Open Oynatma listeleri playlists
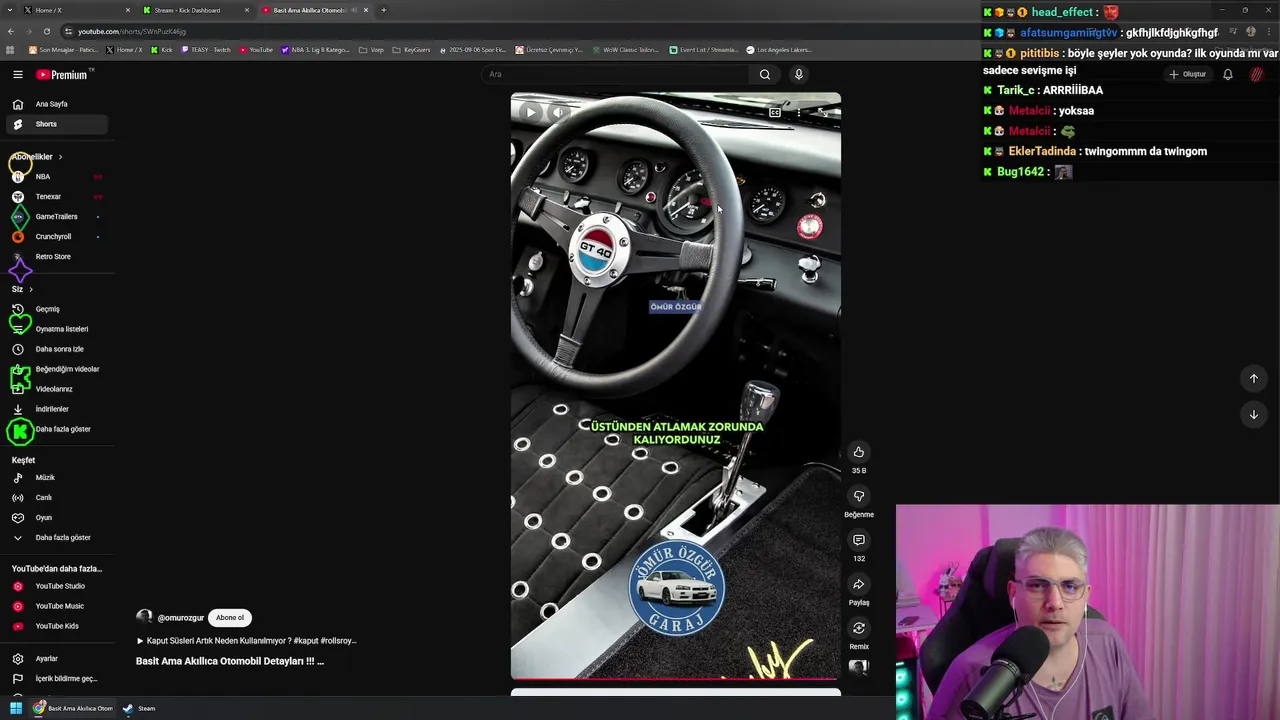This screenshot has width=1280, height=720. tap(62, 329)
